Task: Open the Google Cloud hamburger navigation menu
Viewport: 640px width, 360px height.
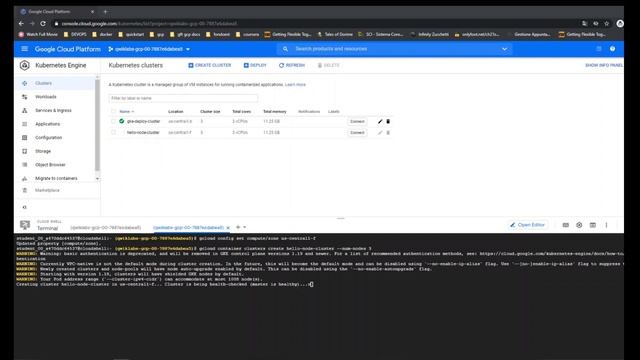Action: click(24, 49)
